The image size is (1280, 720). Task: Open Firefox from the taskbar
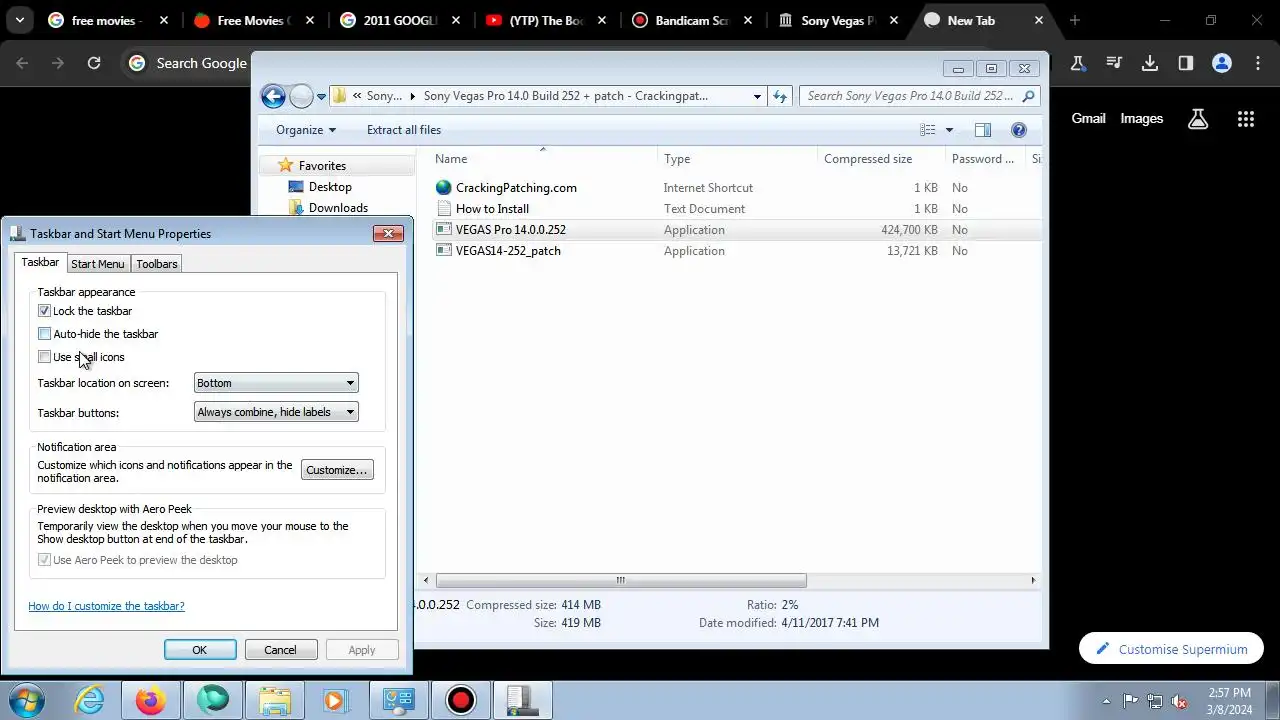coord(151,700)
